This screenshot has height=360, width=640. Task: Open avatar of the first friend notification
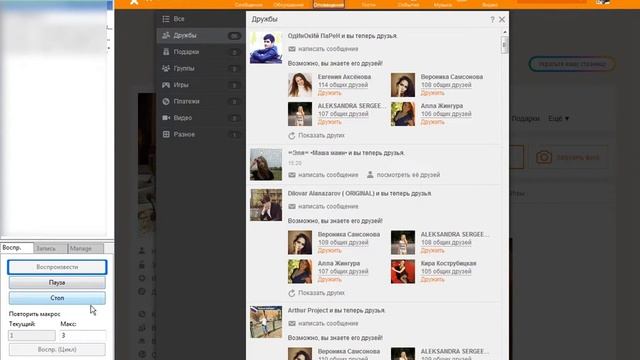(266, 48)
